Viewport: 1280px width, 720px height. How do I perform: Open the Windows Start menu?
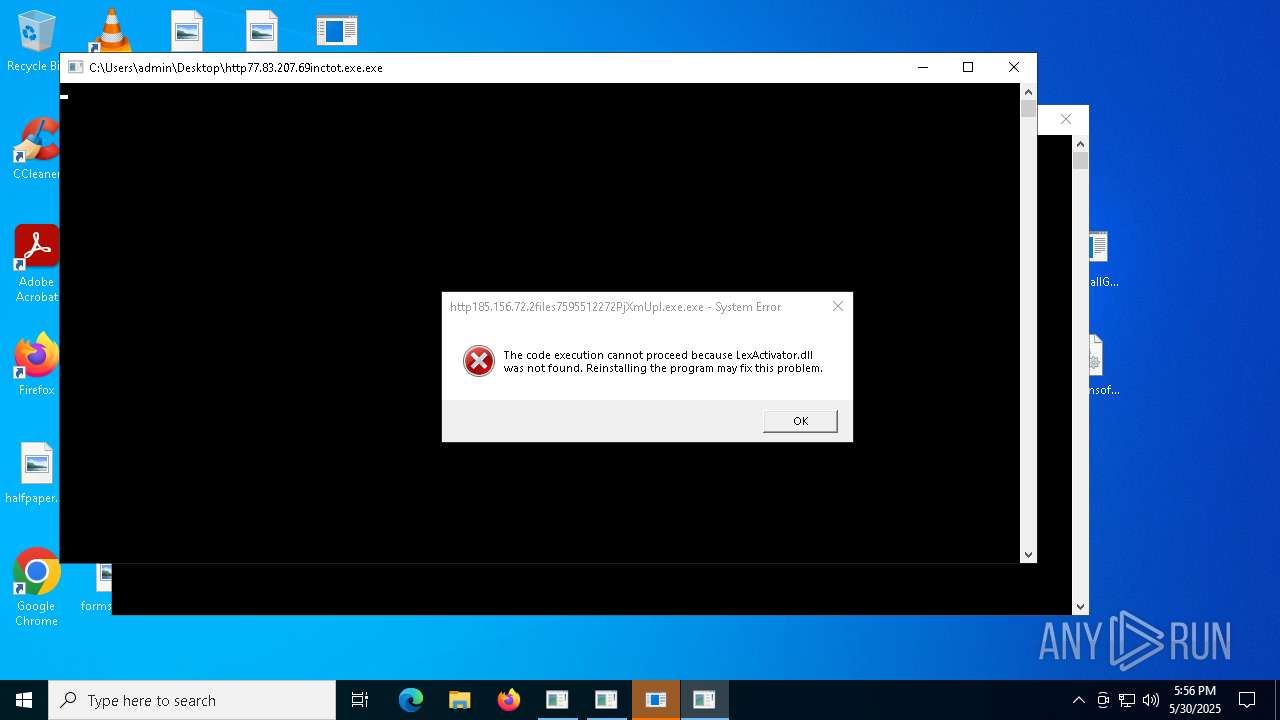(x=24, y=700)
